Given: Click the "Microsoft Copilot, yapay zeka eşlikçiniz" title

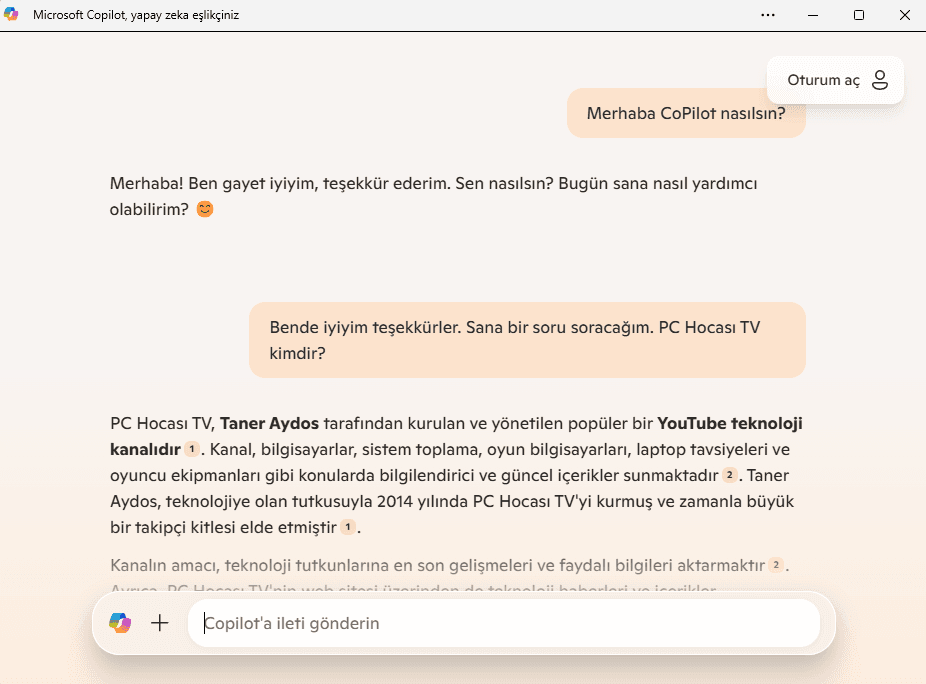Looking at the screenshot, I should 136,15.
